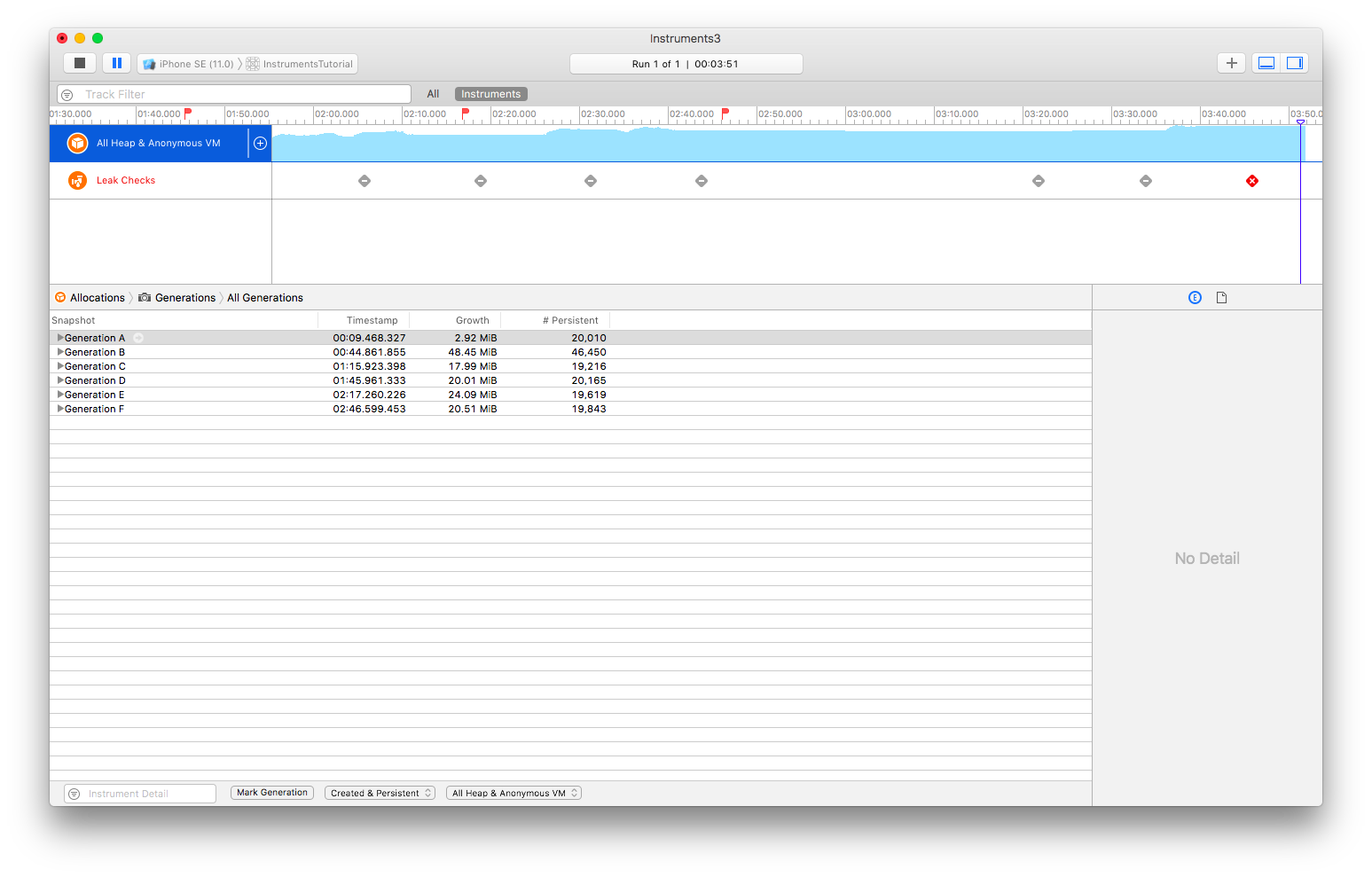Viewport: 1372px width, 877px height.
Task: Pause the current recording
Action: click(x=117, y=63)
